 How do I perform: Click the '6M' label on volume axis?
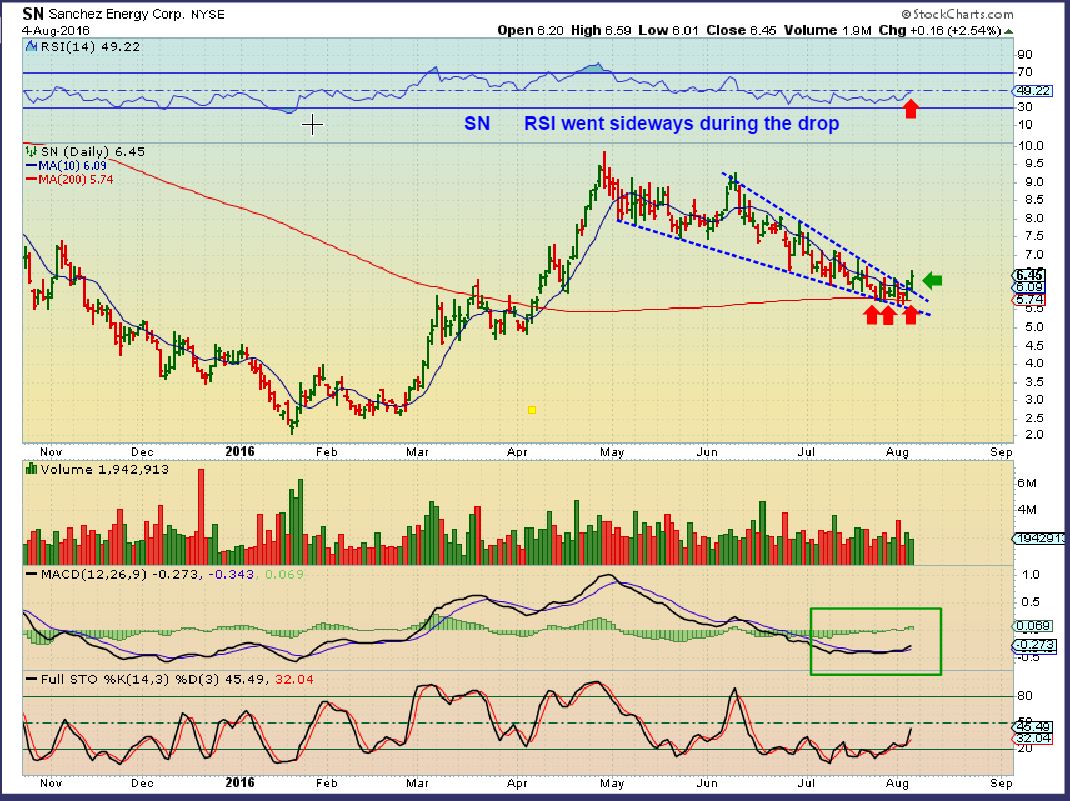point(1027,483)
